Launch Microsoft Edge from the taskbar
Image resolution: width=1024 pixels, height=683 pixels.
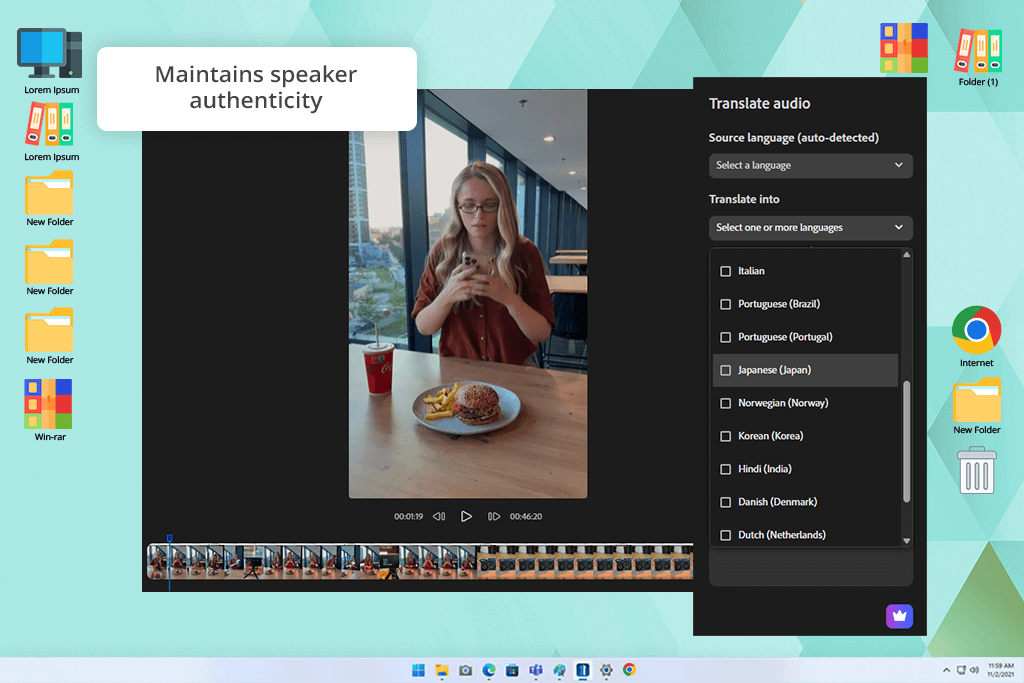(488, 670)
